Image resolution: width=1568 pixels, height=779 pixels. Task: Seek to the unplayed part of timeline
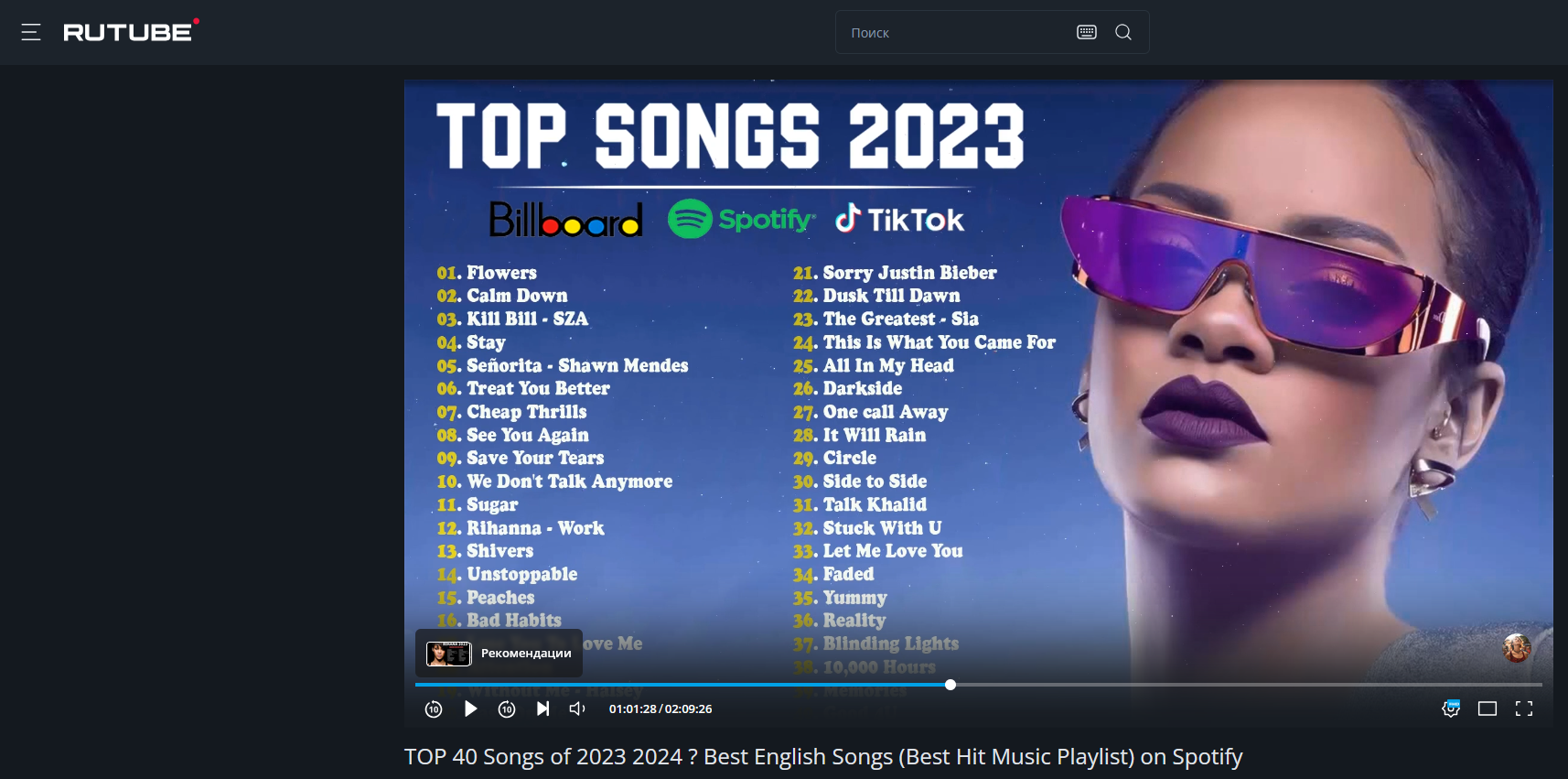[x=1235, y=685]
